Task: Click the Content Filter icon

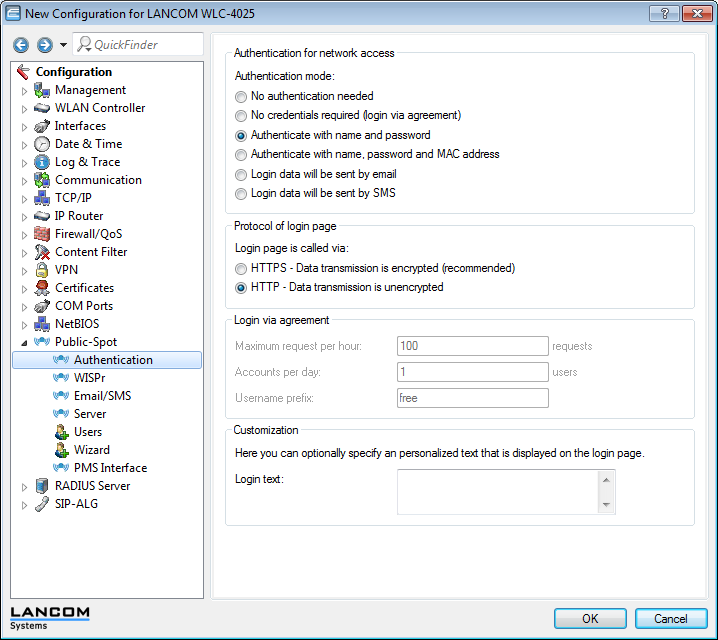Action: click(42, 252)
